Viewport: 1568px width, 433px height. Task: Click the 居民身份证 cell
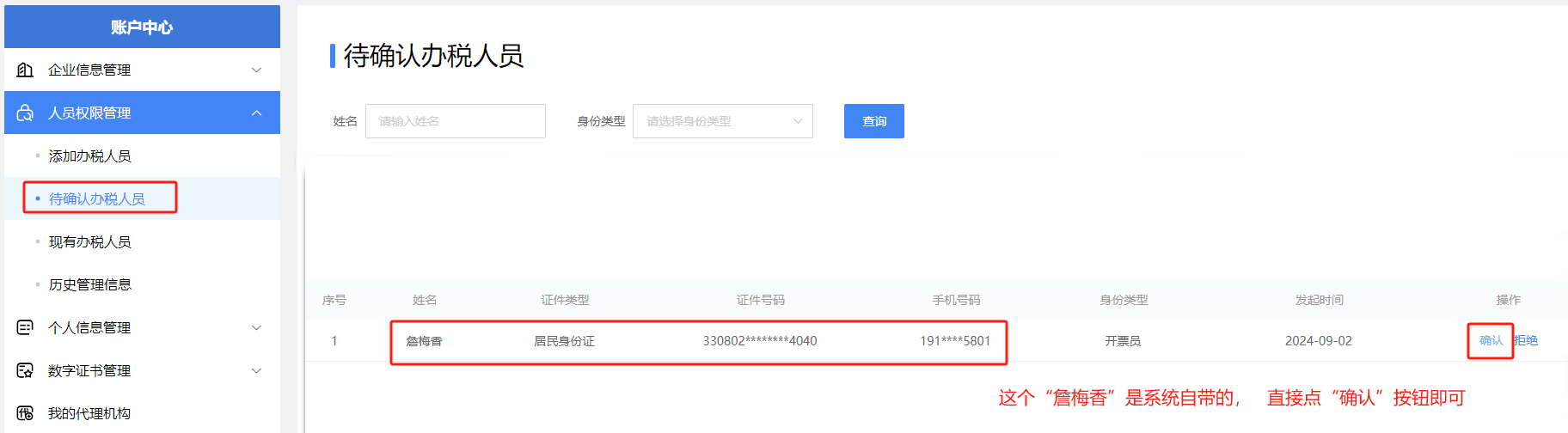[x=564, y=341]
